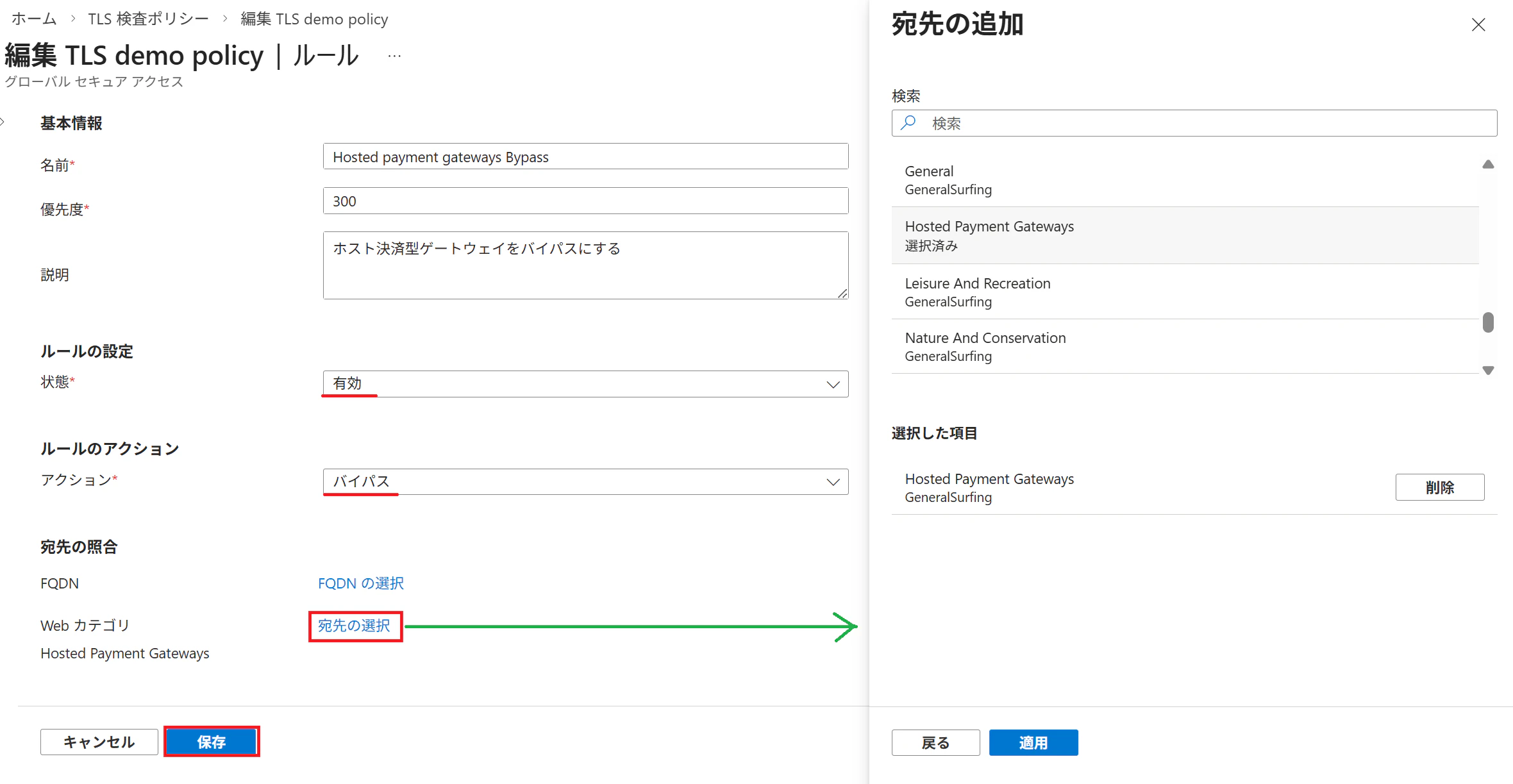The width and height of the screenshot is (1513, 784).
Task: Click the 保存 button
Action: (212, 742)
